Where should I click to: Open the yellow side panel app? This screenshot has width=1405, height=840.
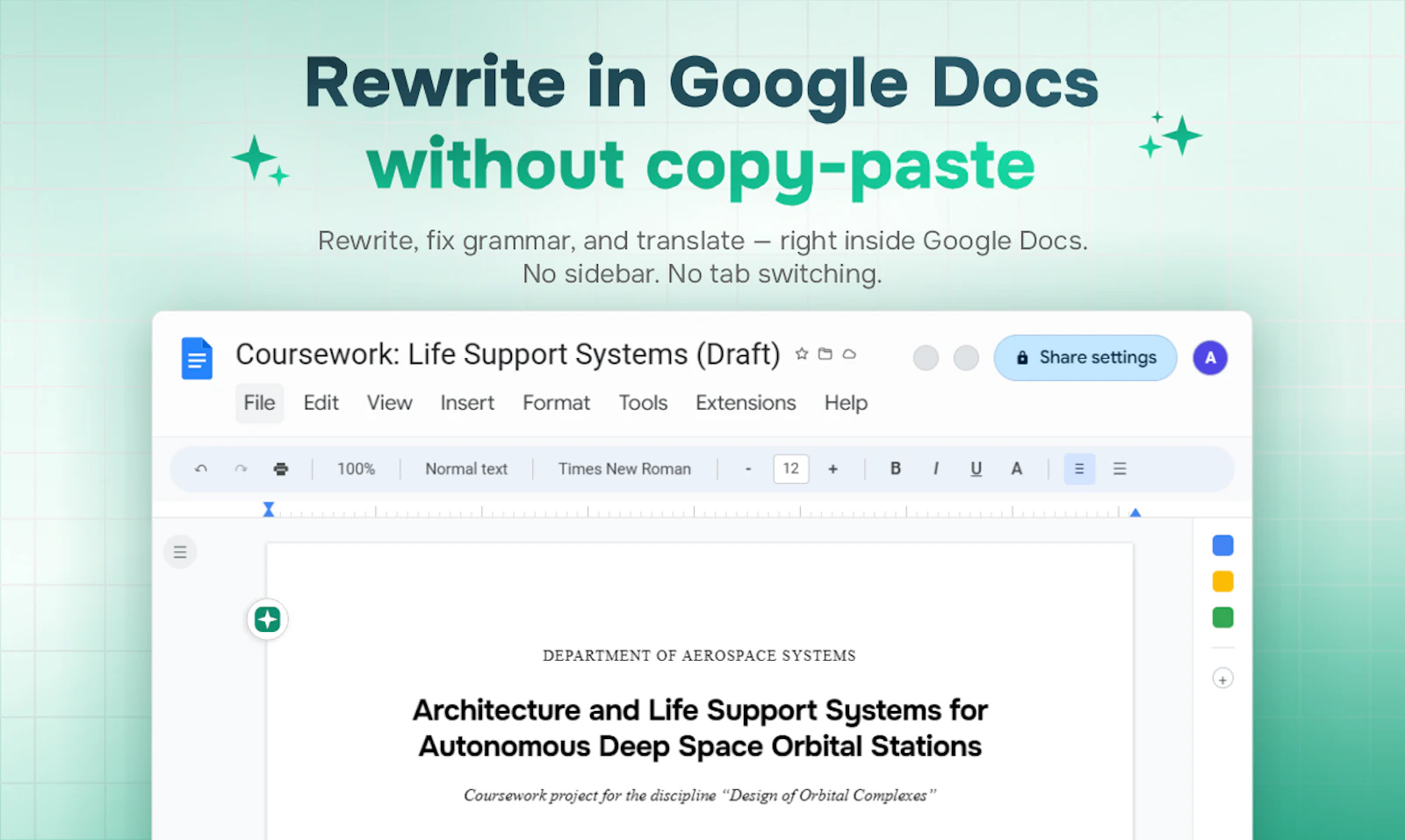tap(1222, 582)
